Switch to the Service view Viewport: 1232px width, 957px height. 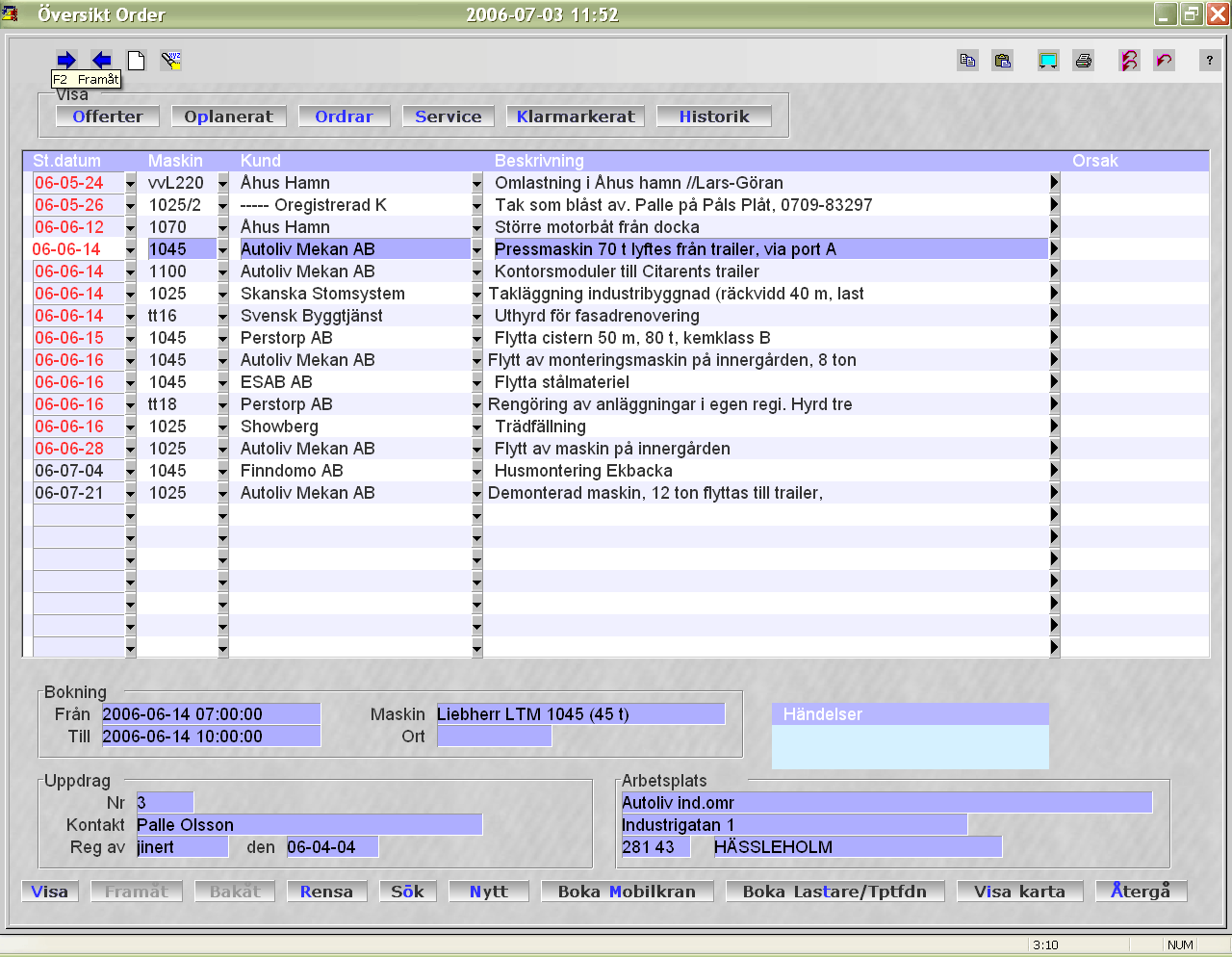pos(449,116)
